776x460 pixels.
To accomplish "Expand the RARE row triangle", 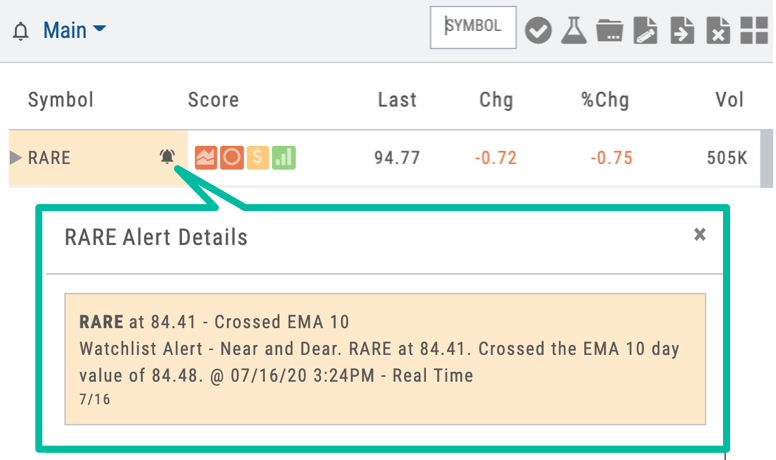I will tap(15, 157).
